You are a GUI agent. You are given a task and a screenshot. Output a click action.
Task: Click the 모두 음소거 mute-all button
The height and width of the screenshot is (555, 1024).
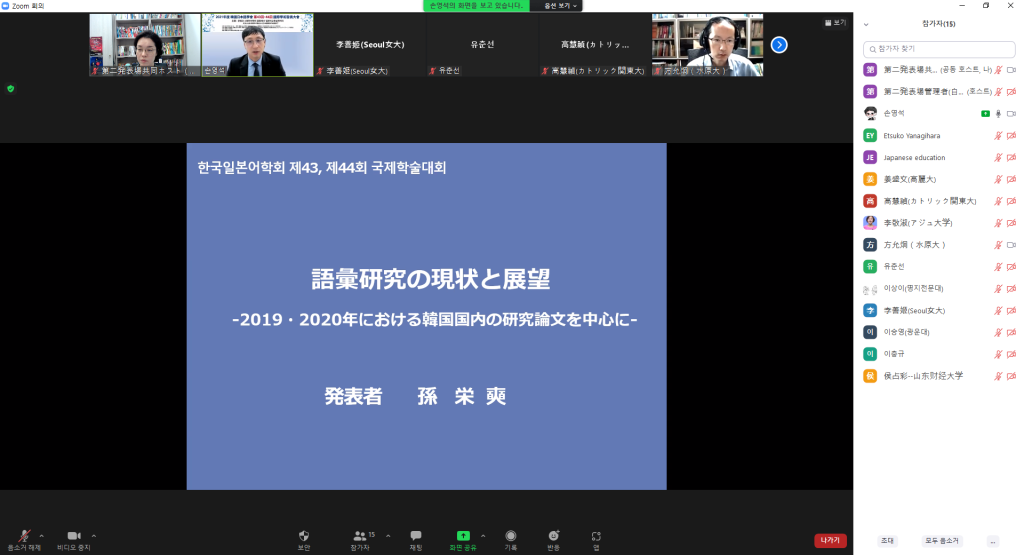[x=941, y=540]
